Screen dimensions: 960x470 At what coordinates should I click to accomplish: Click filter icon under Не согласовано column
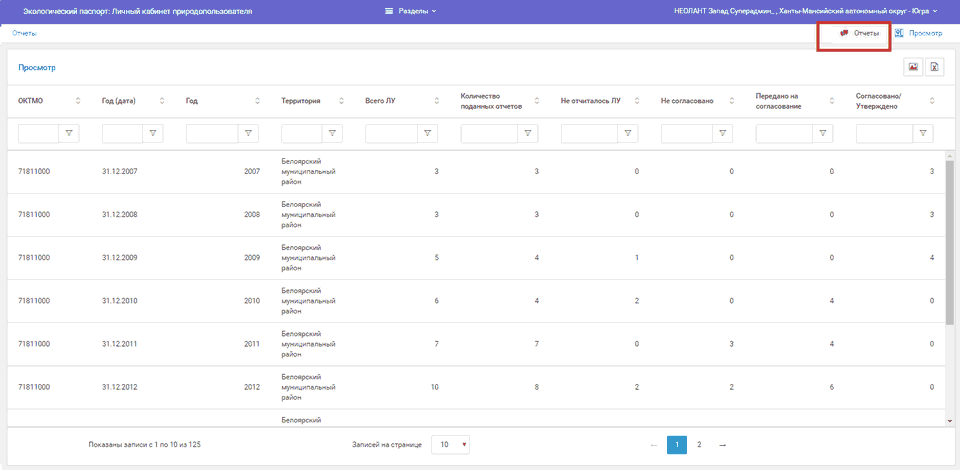point(723,133)
